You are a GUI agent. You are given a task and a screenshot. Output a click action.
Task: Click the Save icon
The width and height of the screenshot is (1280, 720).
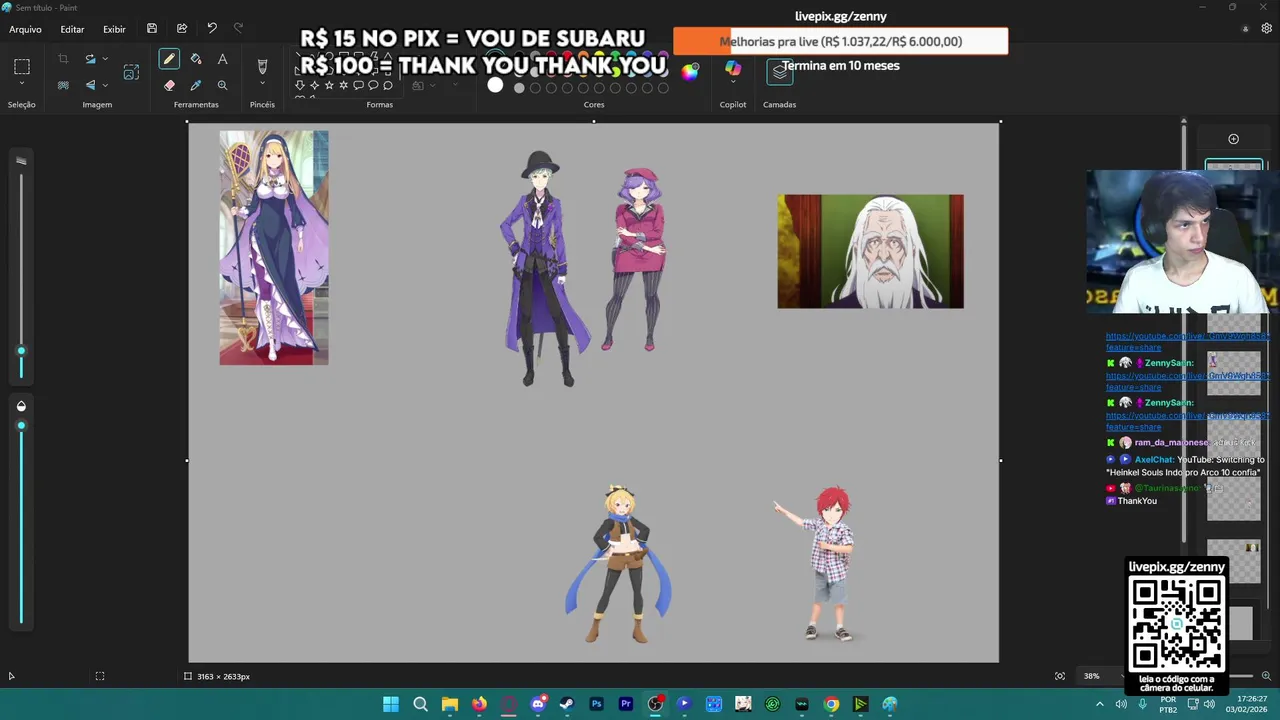click(x=152, y=29)
